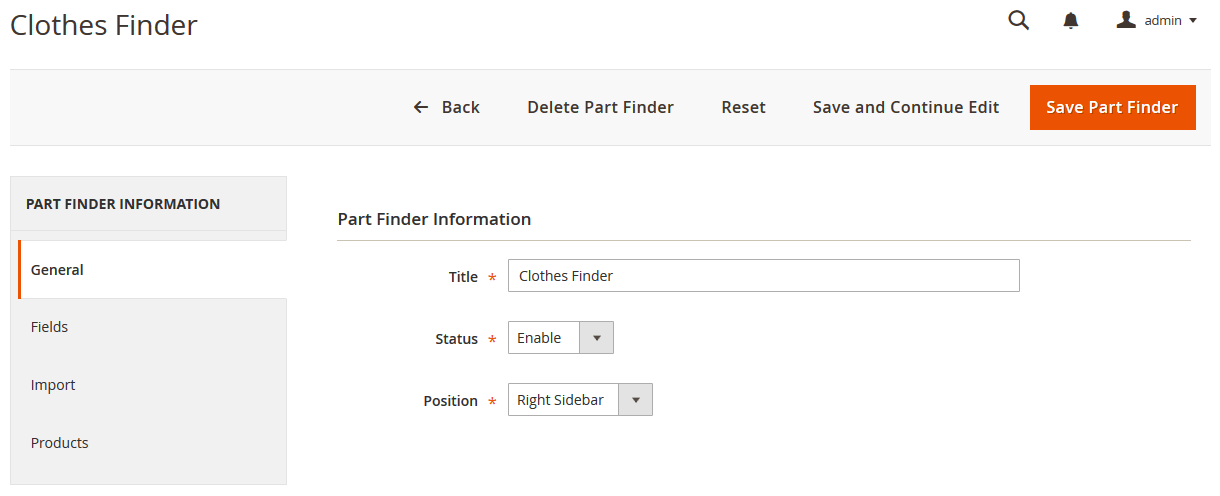
Task: Go to the Products tab
Action: [x=59, y=443]
